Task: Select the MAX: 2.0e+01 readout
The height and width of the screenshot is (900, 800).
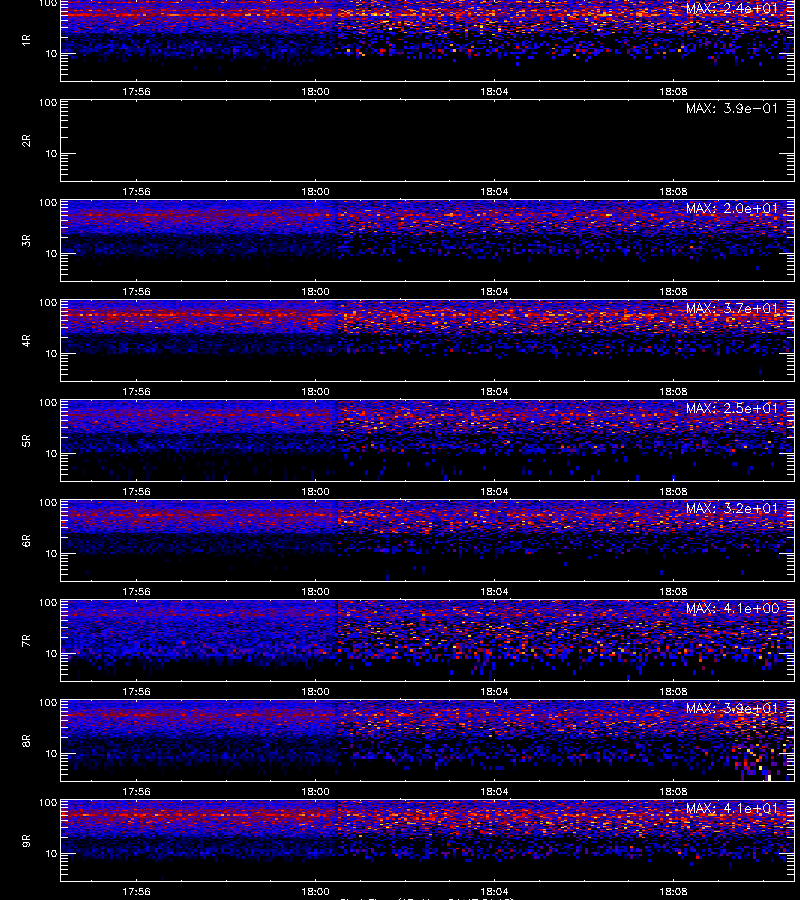Action: coord(732,208)
